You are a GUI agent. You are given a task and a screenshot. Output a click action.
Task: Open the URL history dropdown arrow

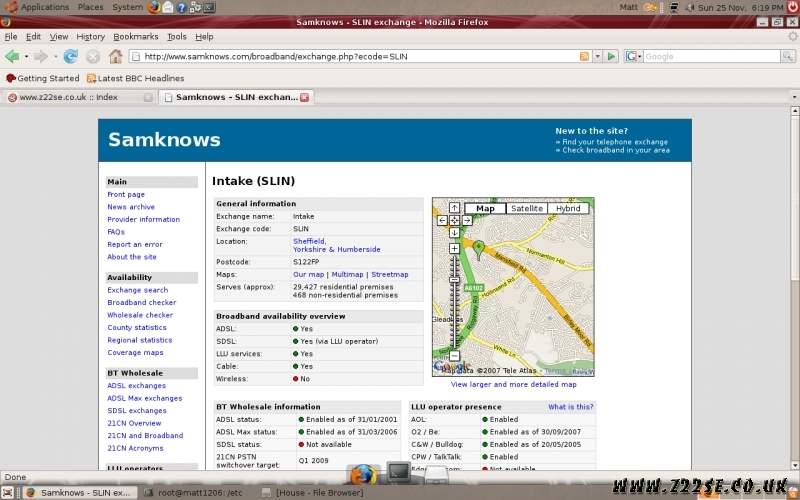point(597,56)
